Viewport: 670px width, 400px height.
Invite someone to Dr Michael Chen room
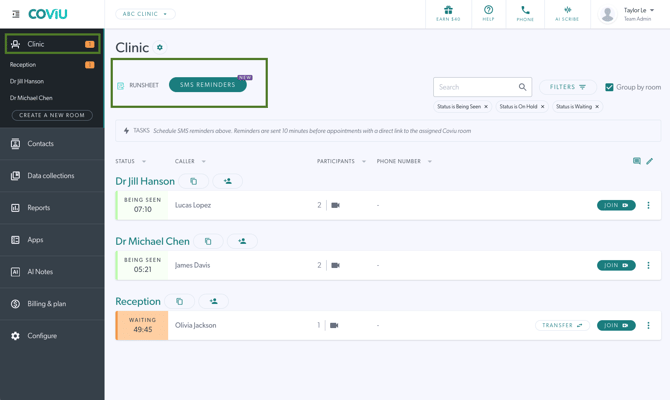[x=242, y=241]
